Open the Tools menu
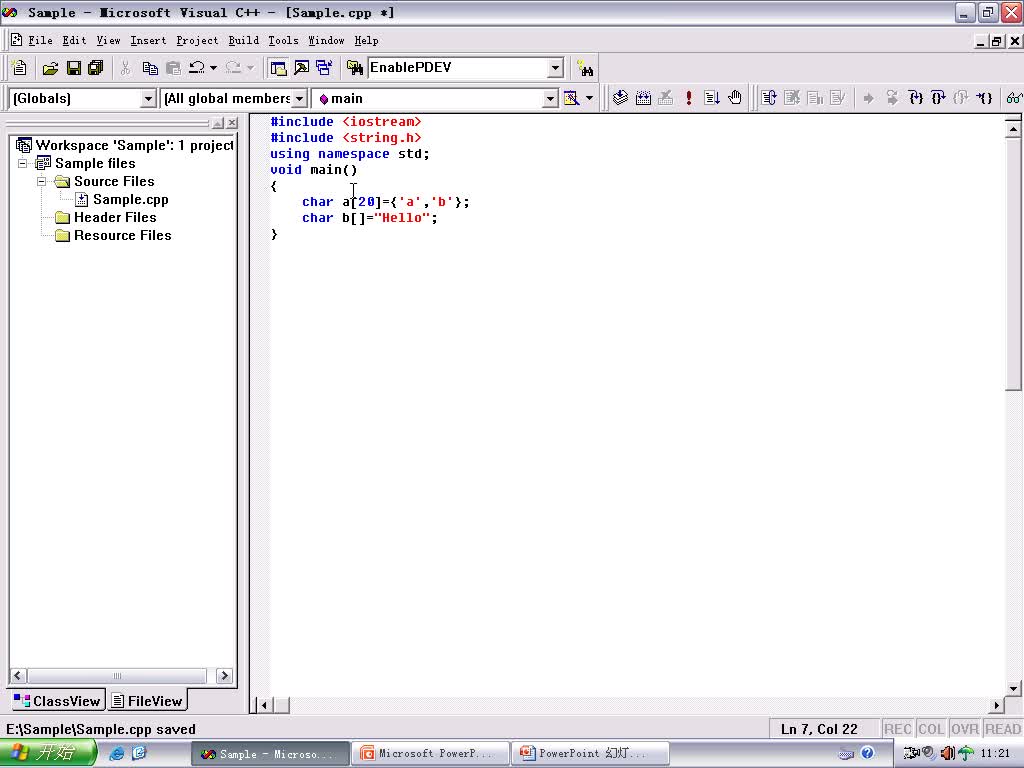Image resolution: width=1024 pixels, height=768 pixels. click(x=283, y=40)
